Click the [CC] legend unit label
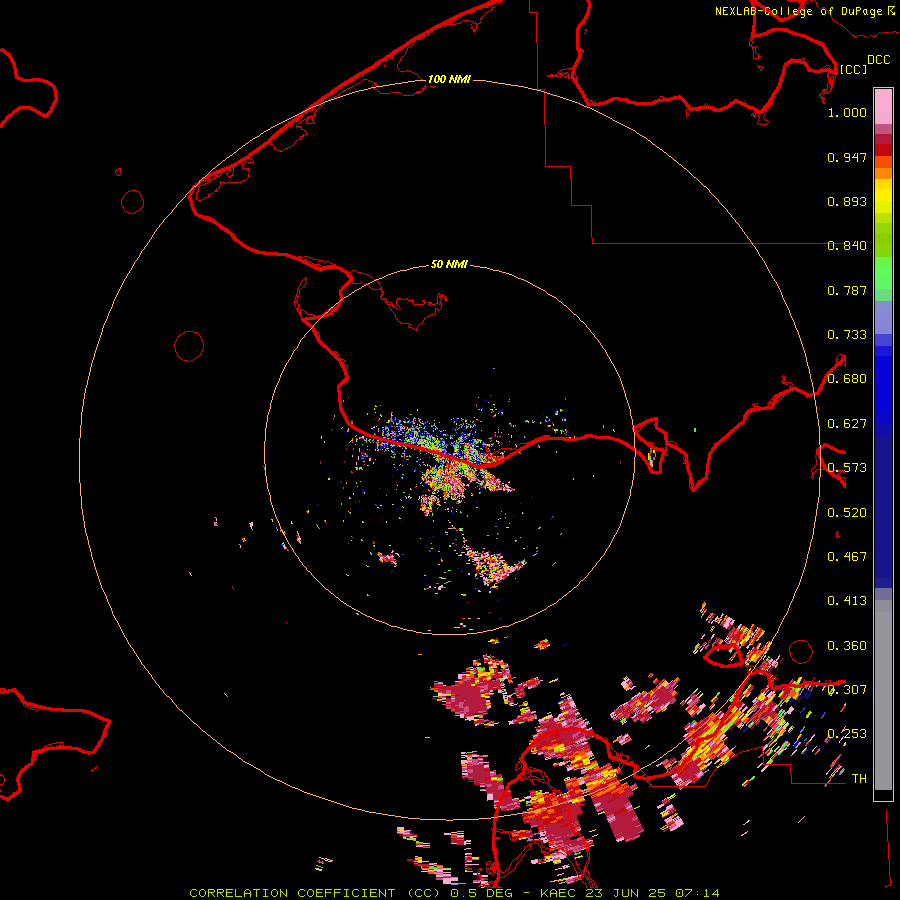 853,69
